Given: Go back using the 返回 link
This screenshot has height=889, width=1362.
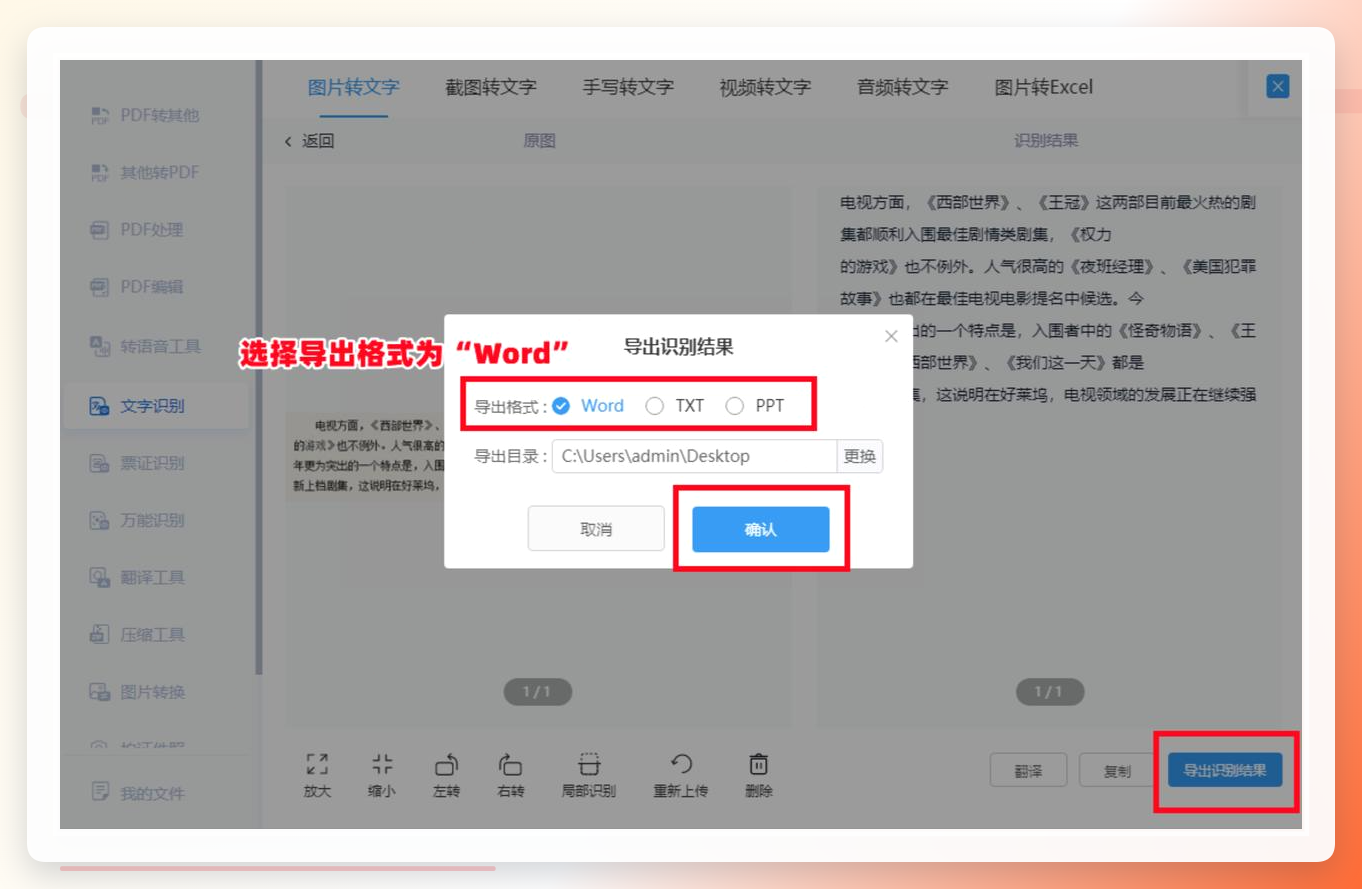Looking at the screenshot, I should pyautogui.click(x=309, y=141).
